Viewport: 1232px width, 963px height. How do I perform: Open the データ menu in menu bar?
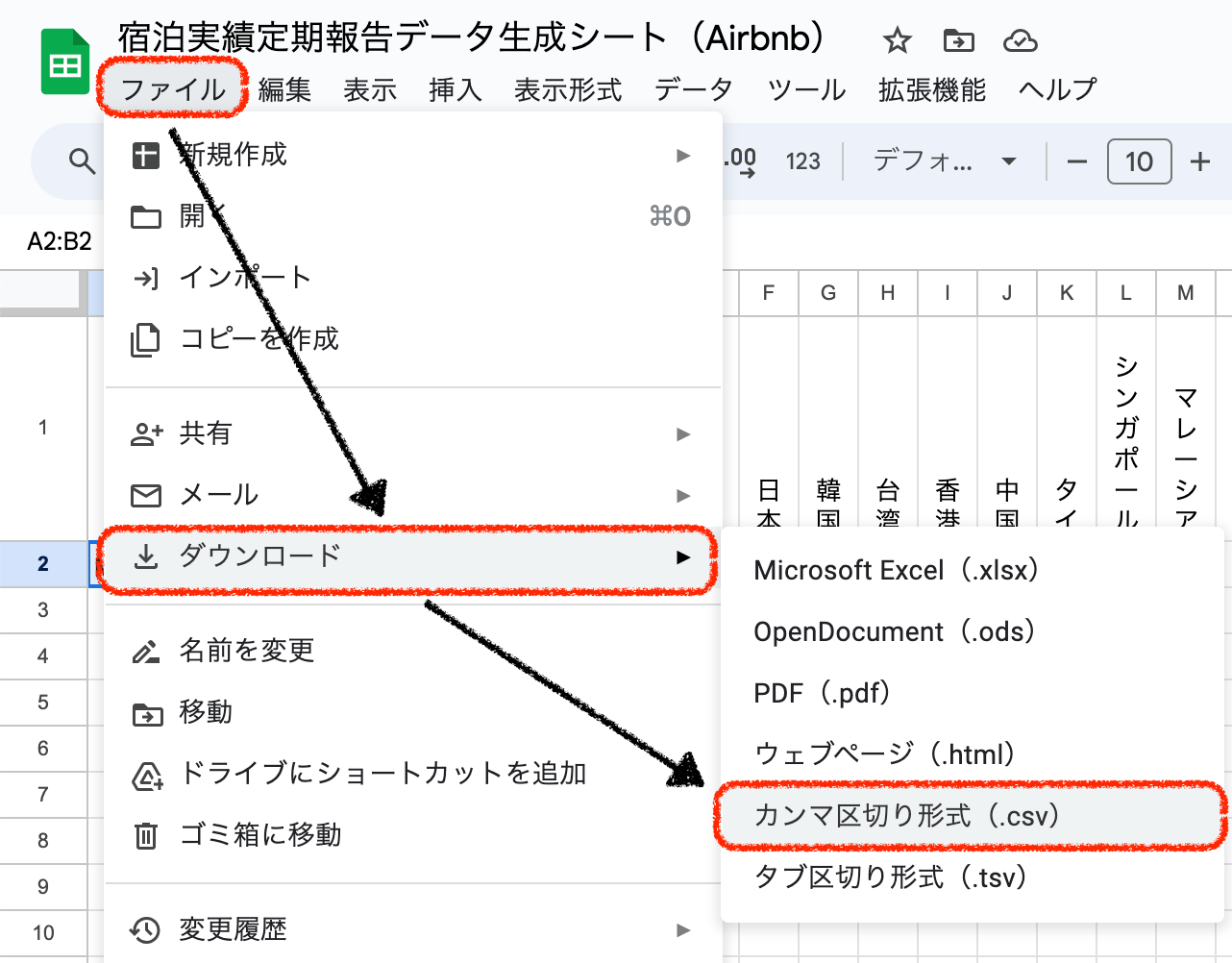(693, 89)
